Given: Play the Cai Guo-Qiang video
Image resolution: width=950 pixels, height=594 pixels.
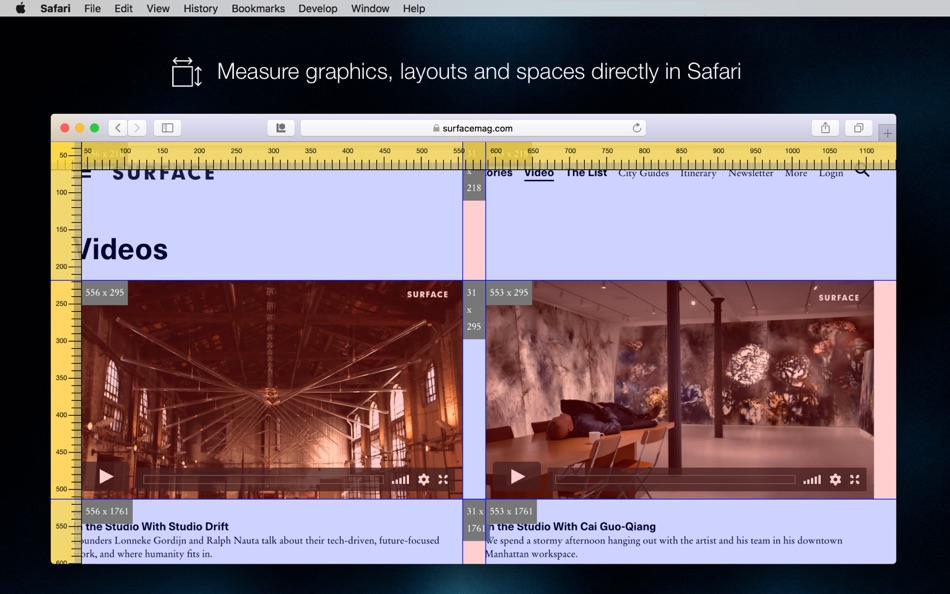Looking at the screenshot, I should pyautogui.click(x=517, y=476).
